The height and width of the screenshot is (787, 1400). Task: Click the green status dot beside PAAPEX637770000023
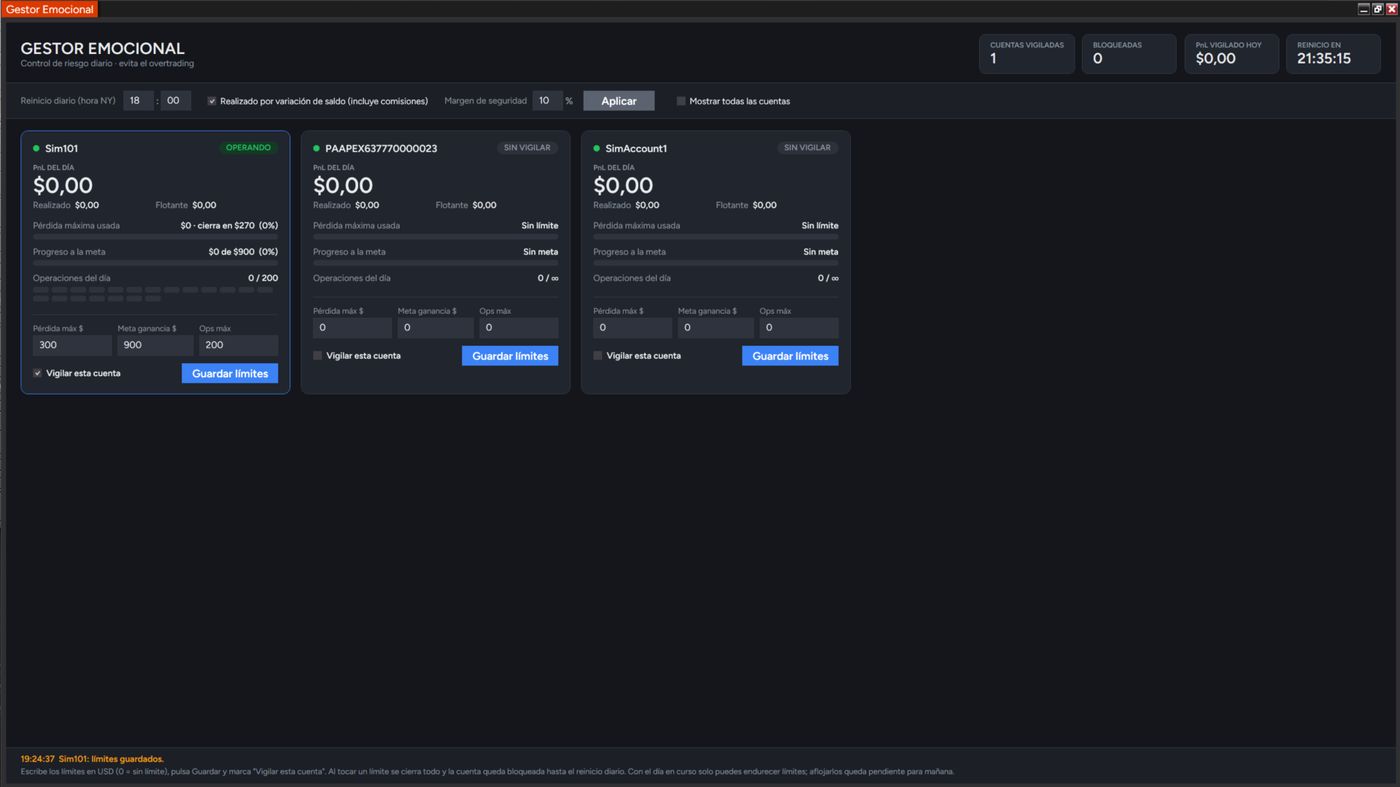click(x=316, y=148)
